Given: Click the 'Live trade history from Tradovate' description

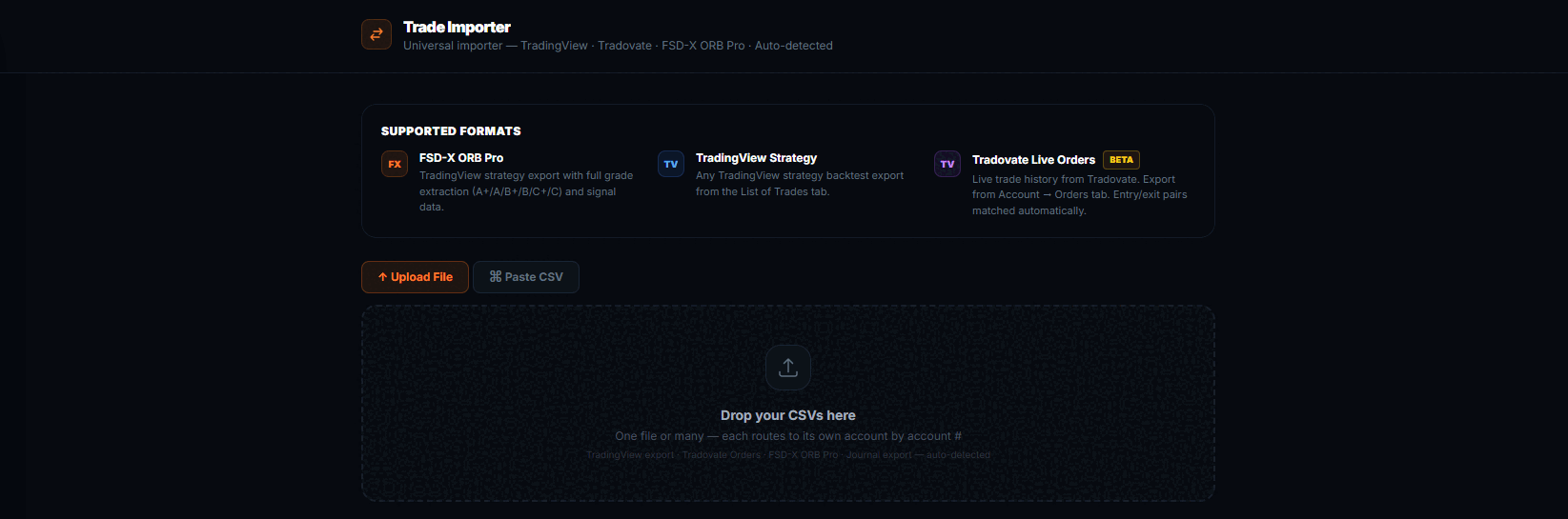Looking at the screenshot, I should 1079,195.
